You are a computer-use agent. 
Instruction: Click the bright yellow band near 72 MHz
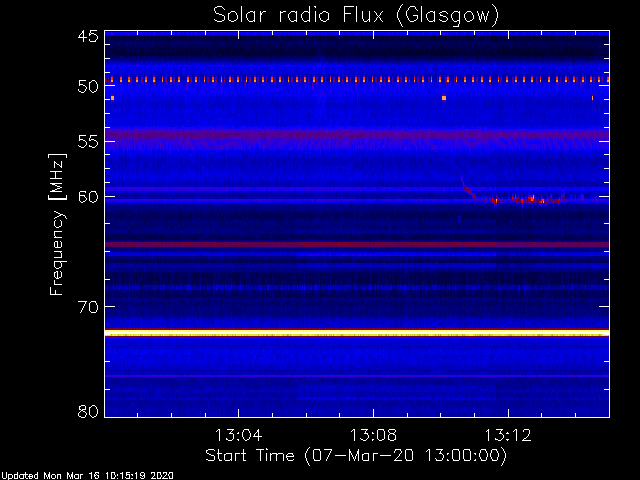tap(357, 333)
